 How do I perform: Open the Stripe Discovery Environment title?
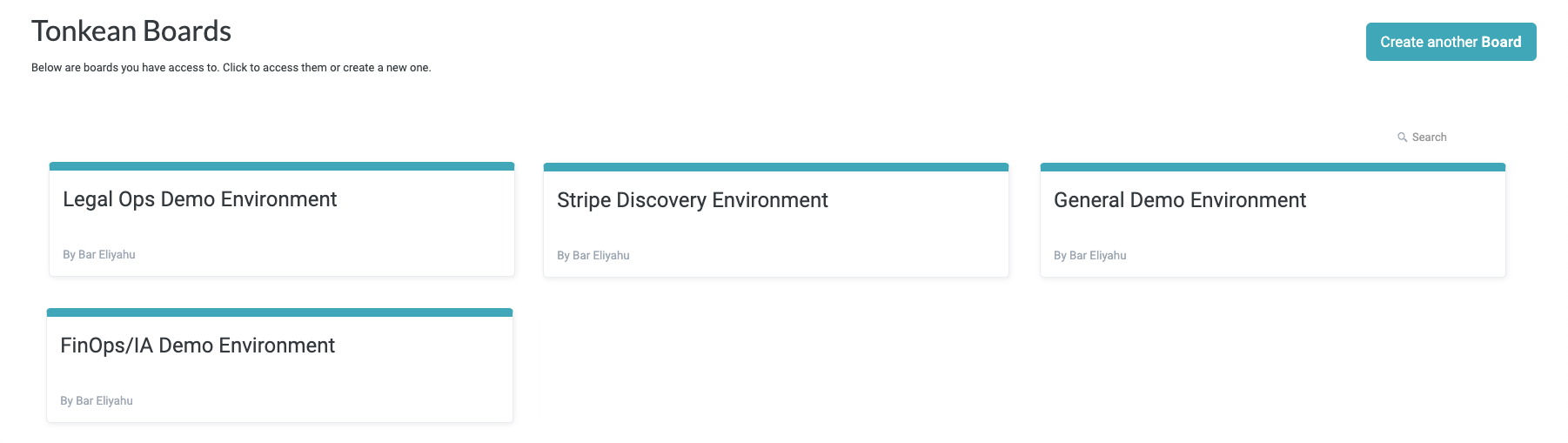tap(692, 200)
